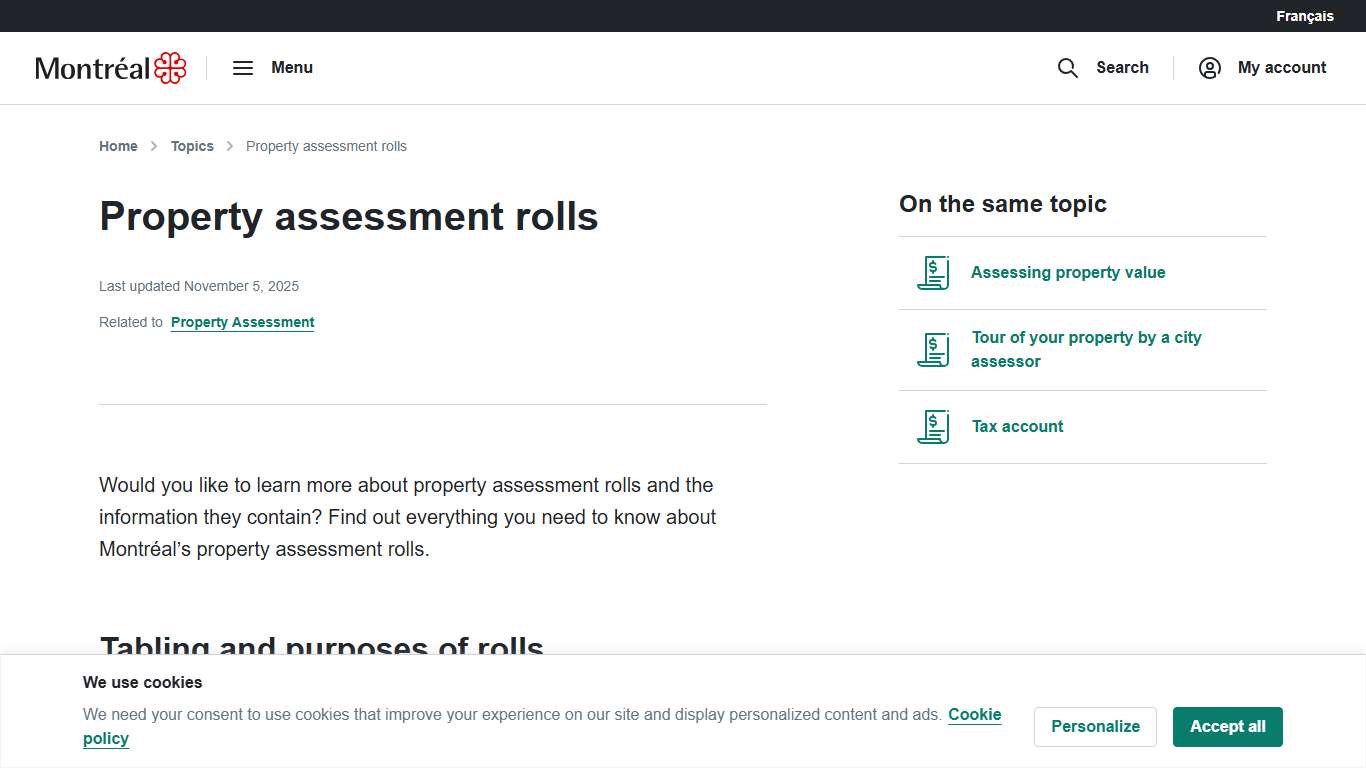This screenshot has height=768, width=1366.
Task: Click Accept all cookies button
Action: (1227, 727)
